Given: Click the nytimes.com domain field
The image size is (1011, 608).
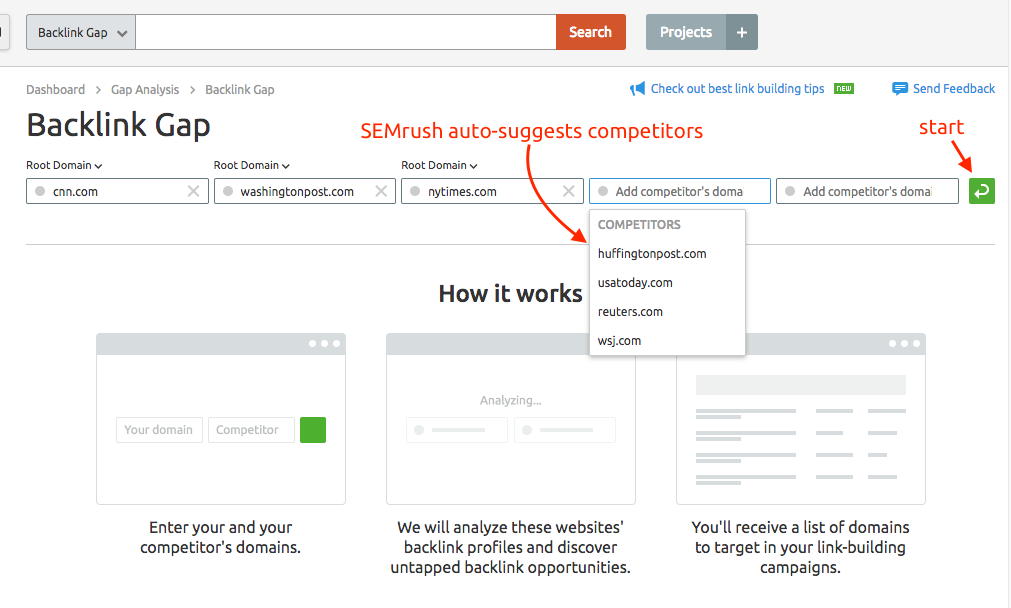Looking at the screenshot, I should coord(492,191).
